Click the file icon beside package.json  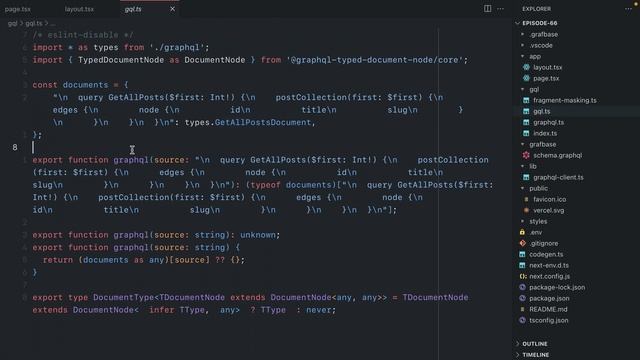pyautogui.click(x=522, y=298)
